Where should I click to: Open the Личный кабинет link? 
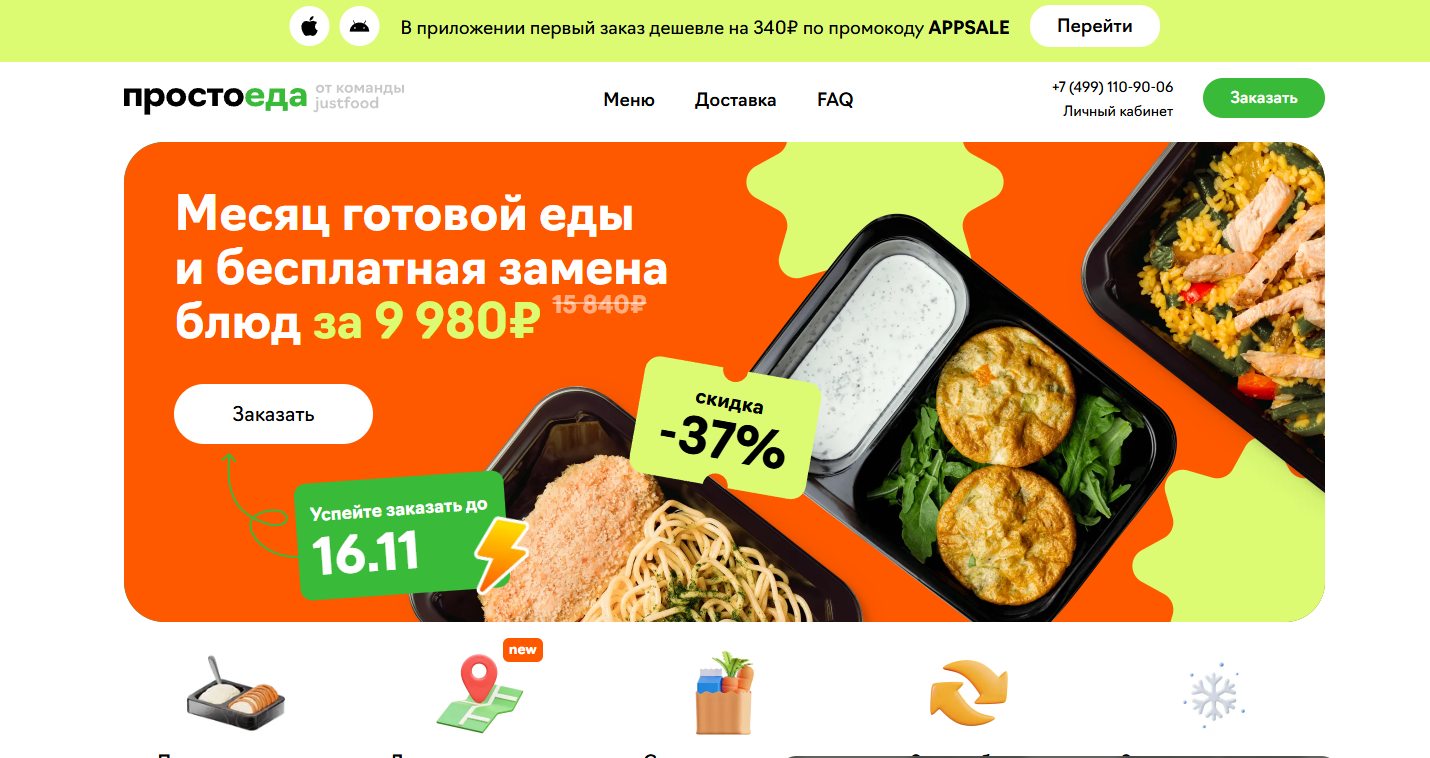[x=1118, y=111]
